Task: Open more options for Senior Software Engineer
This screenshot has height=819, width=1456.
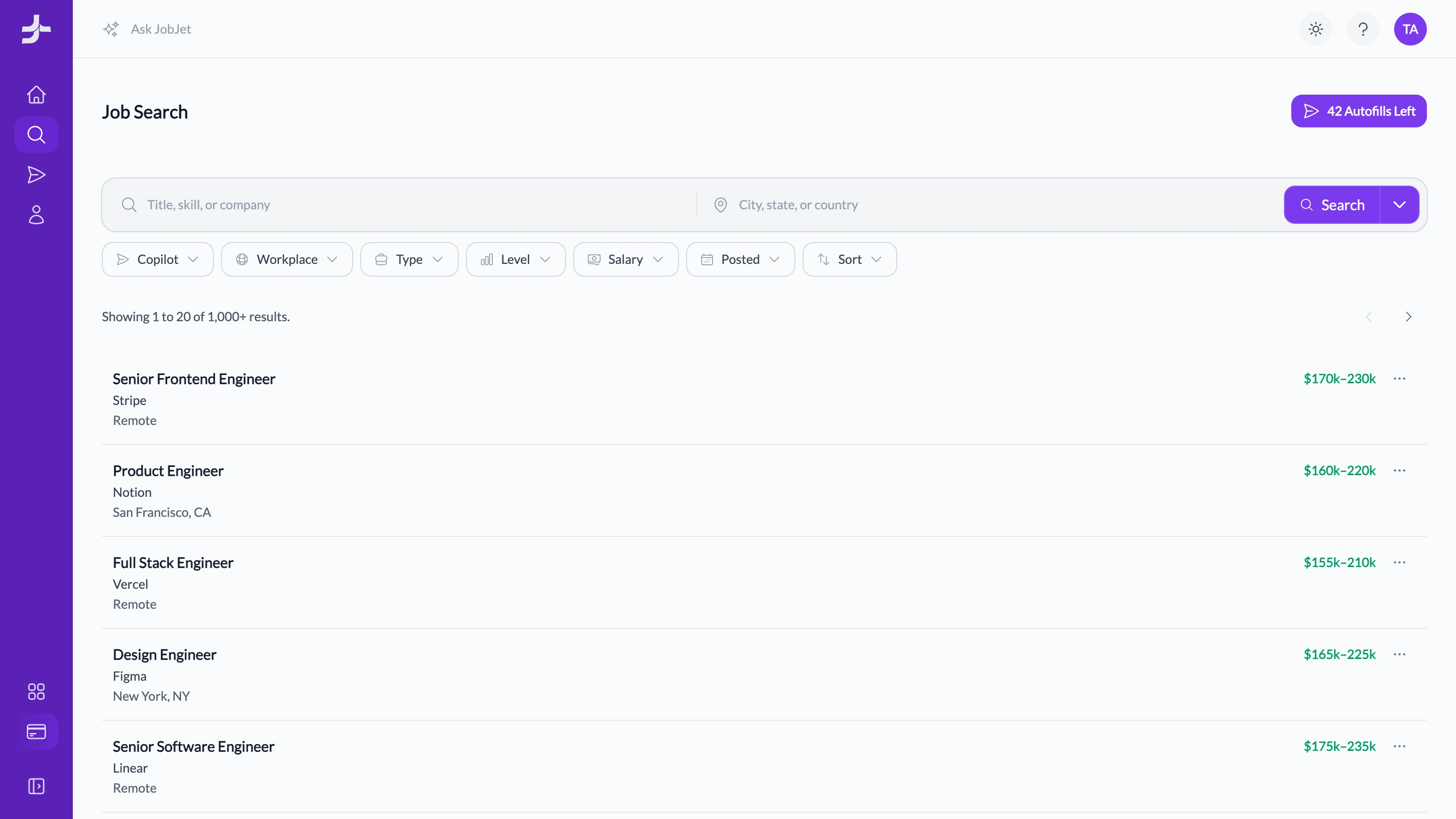Action: [x=1400, y=746]
